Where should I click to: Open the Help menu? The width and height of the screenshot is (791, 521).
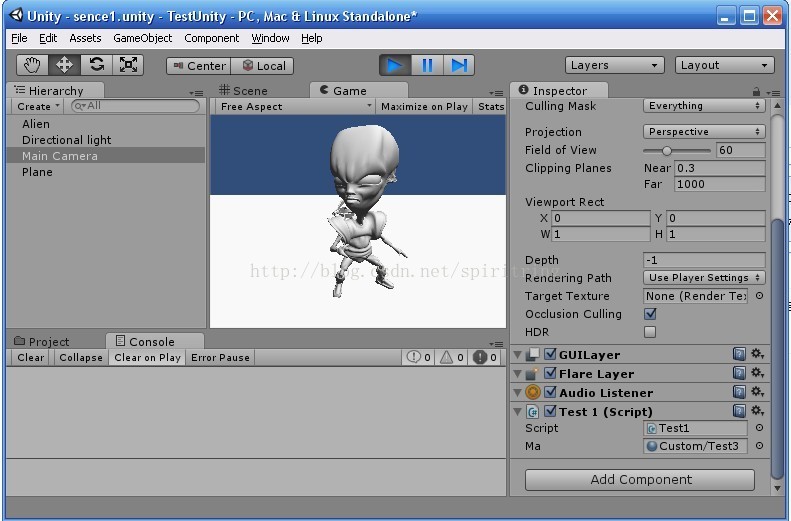pyautogui.click(x=312, y=38)
